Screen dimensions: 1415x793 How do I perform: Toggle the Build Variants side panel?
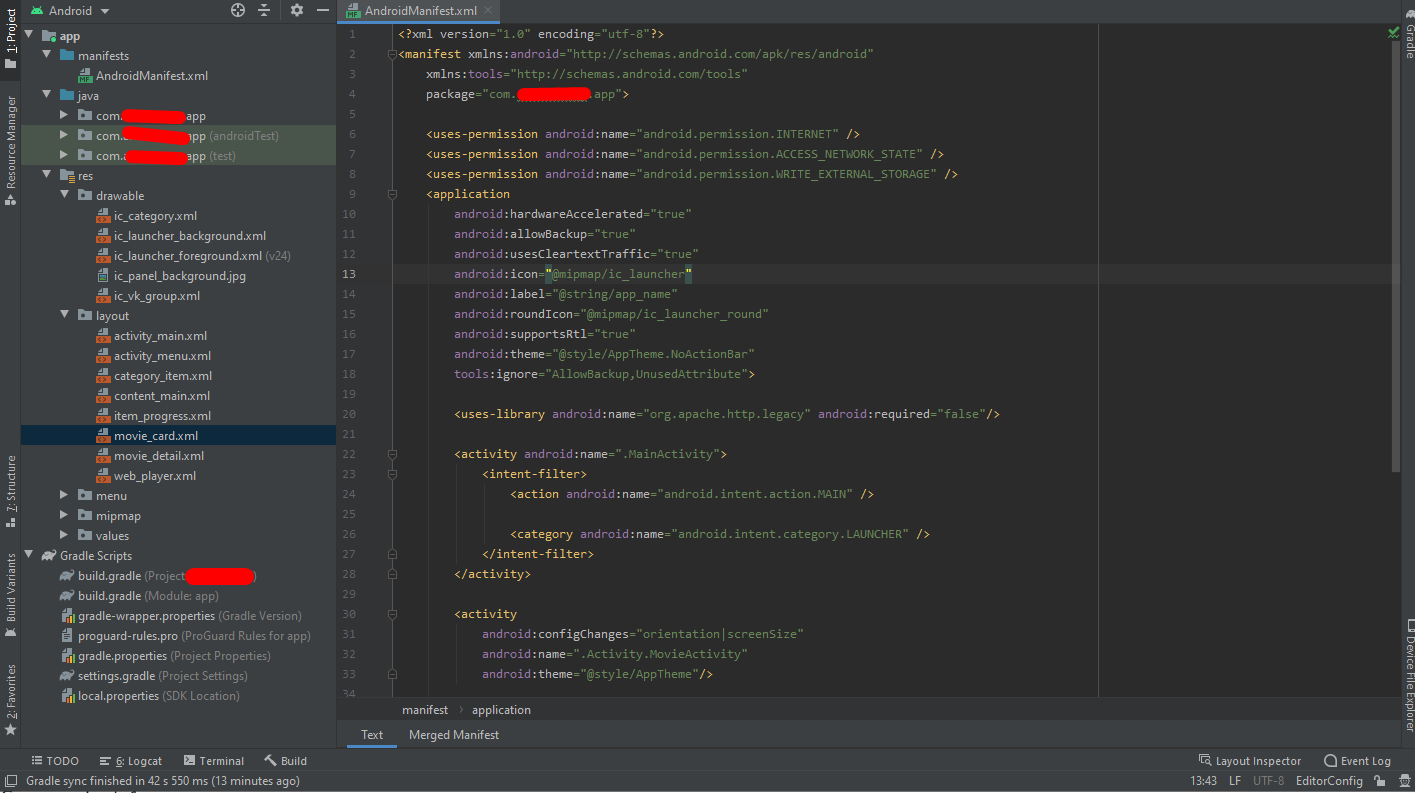11,588
